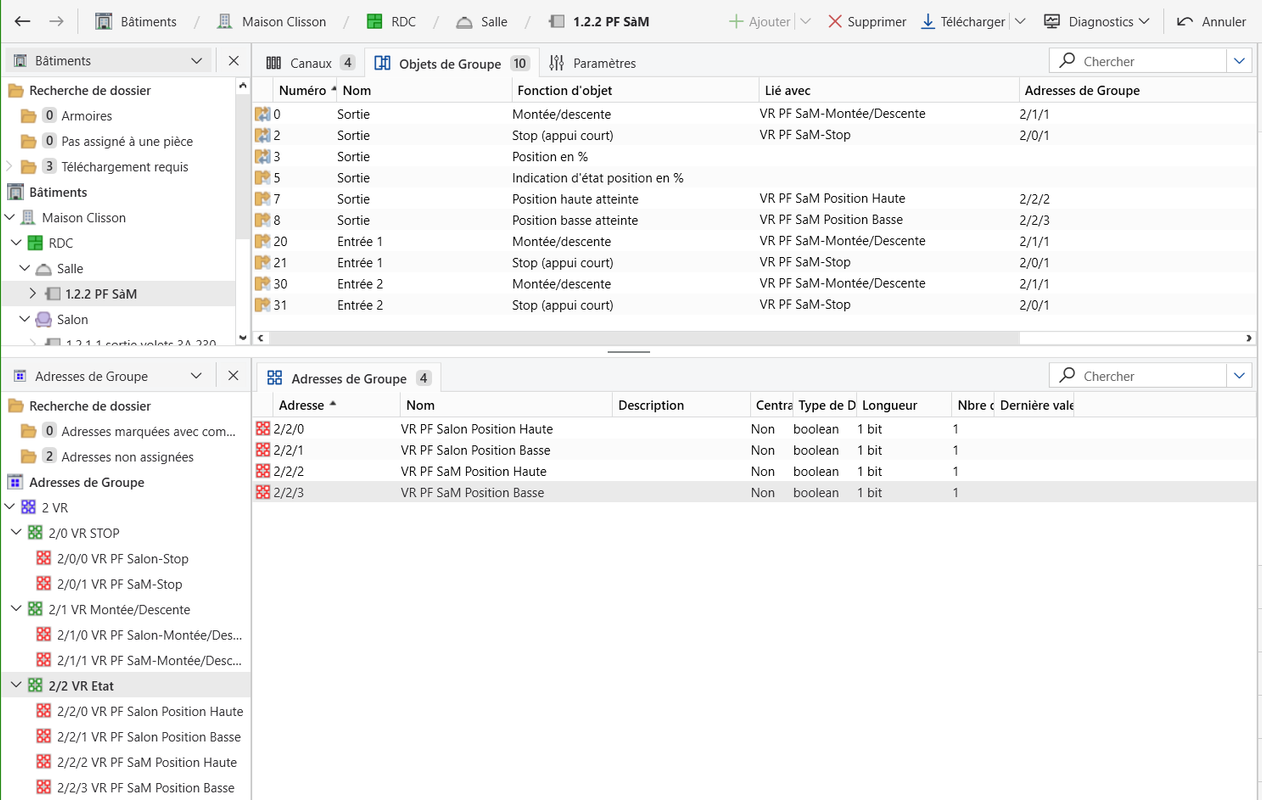The width and height of the screenshot is (1262, 800).
Task: Click the Télécharger button
Action: coord(963,21)
